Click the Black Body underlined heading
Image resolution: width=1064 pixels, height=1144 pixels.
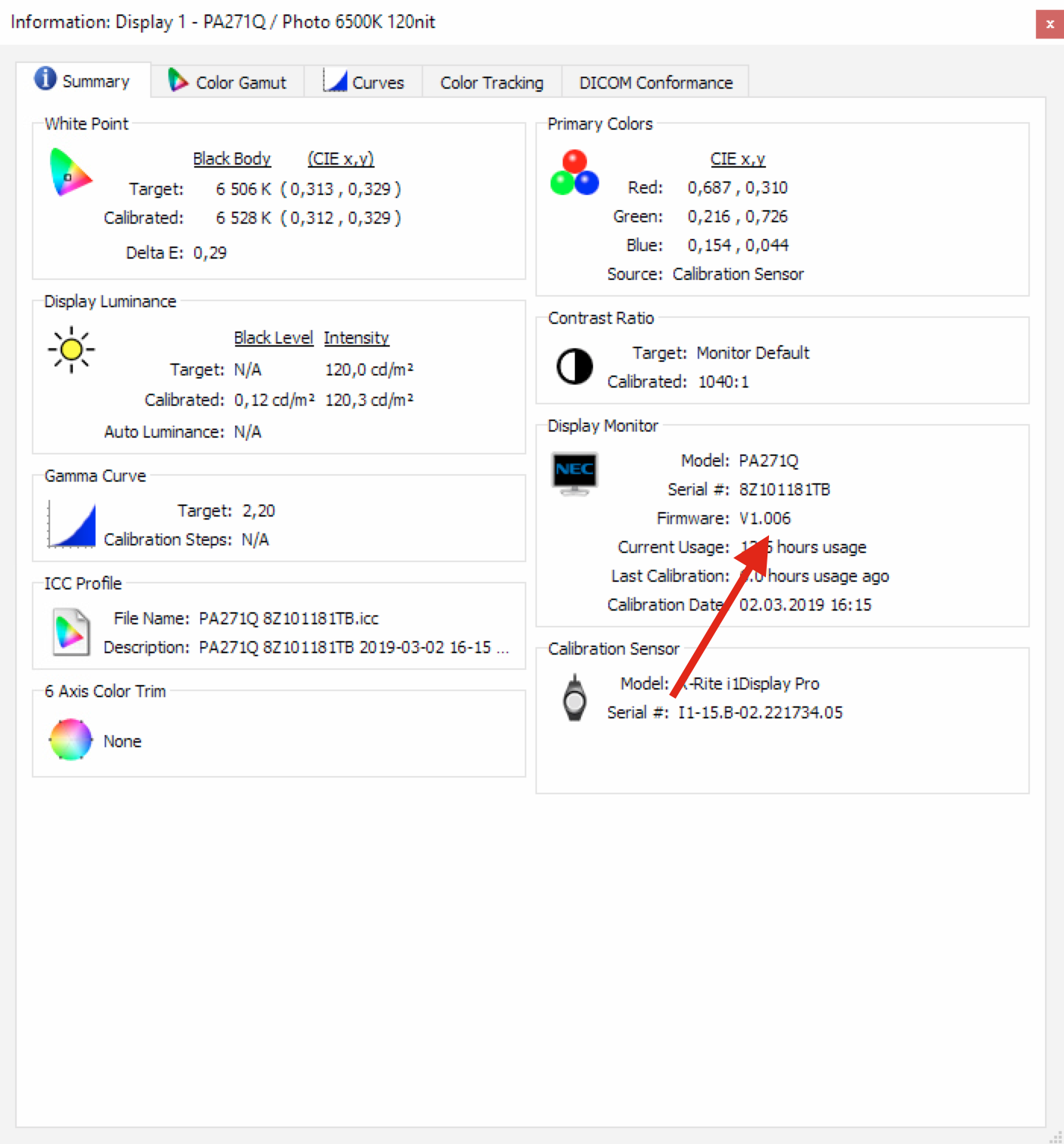pos(231,159)
